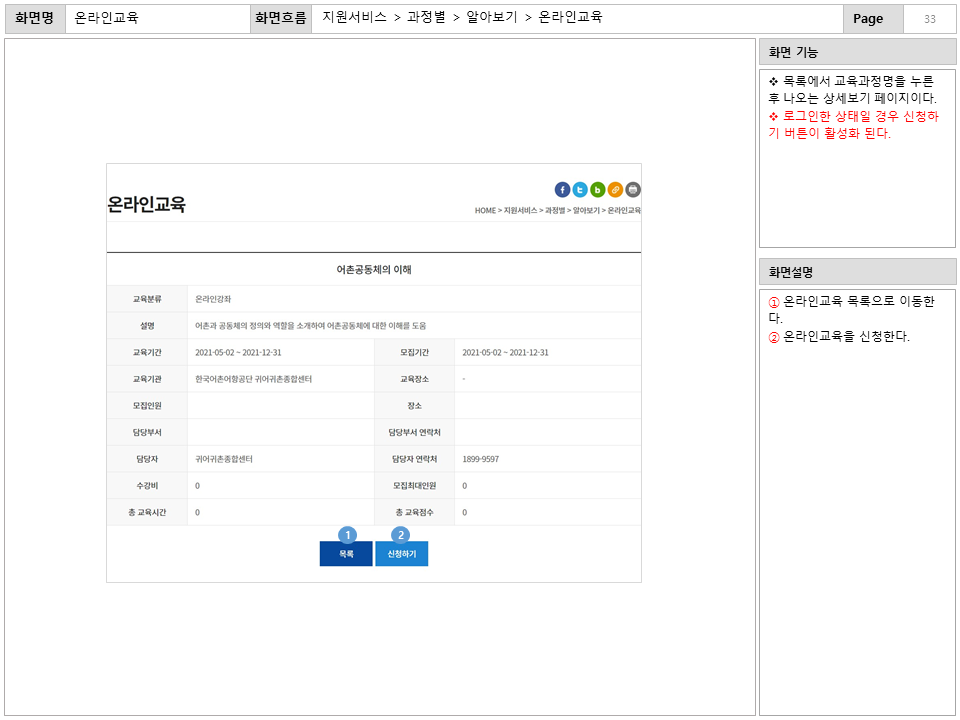Click the 신청하기 button to apply

click(400, 553)
